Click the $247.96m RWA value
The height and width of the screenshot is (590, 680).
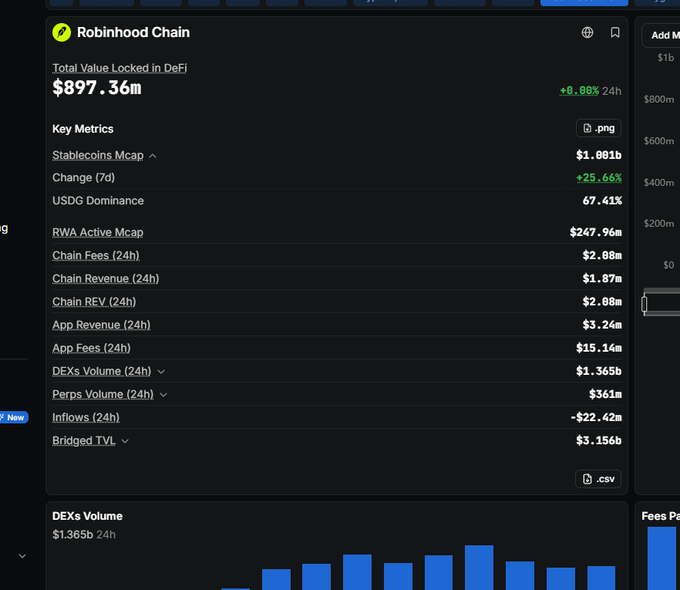pyautogui.click(x=595, y=233)
